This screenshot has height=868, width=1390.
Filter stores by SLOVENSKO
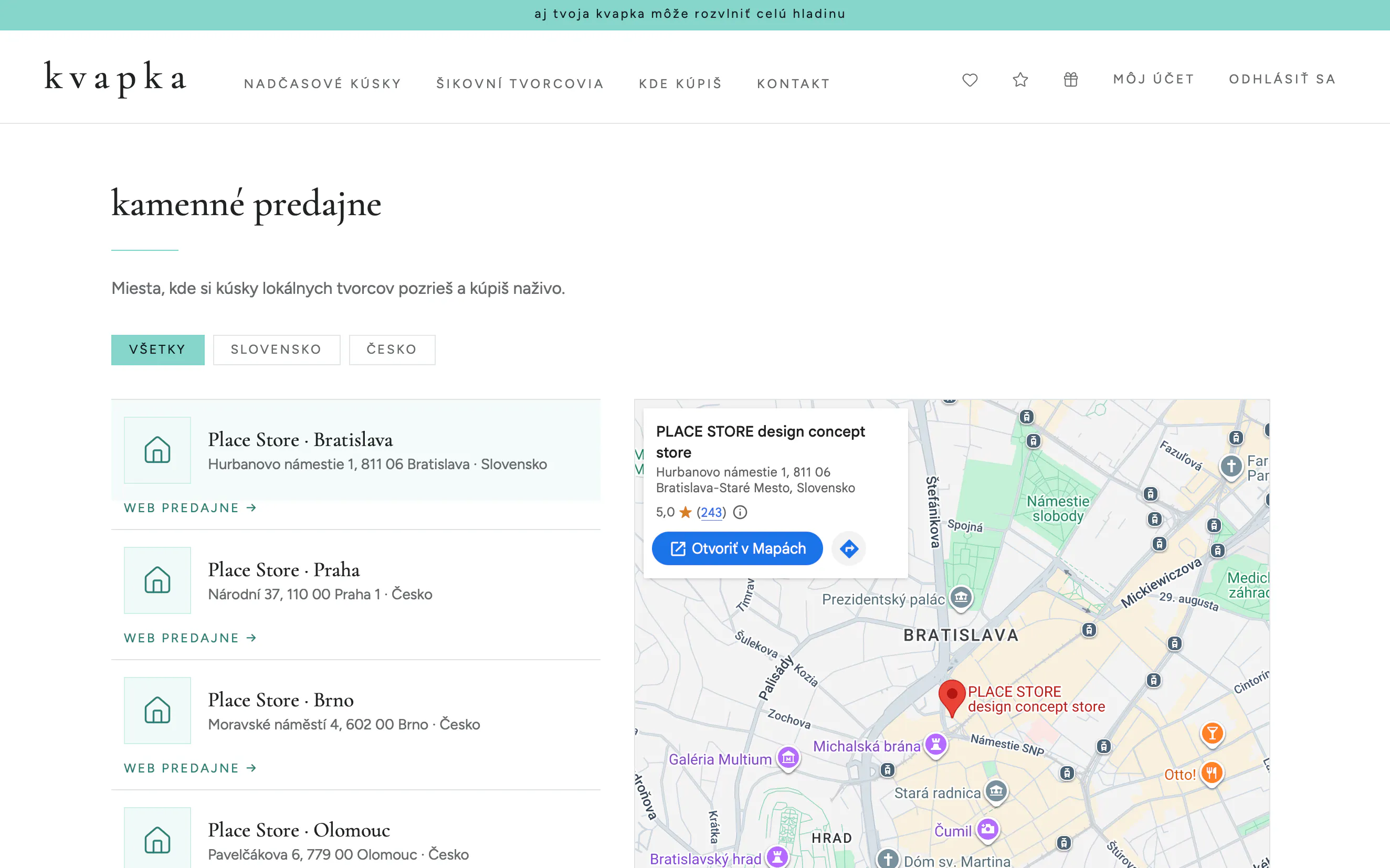pos(276,350)
